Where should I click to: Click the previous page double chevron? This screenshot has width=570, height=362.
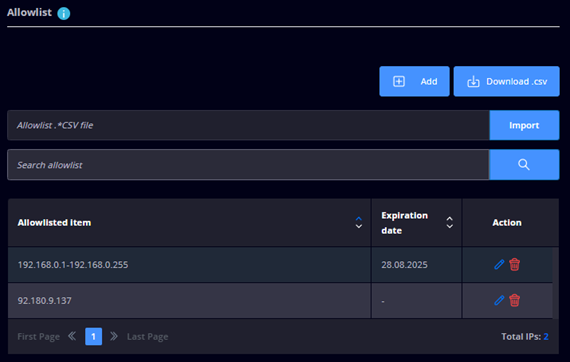pyautogui.click(x=72, y=336)
